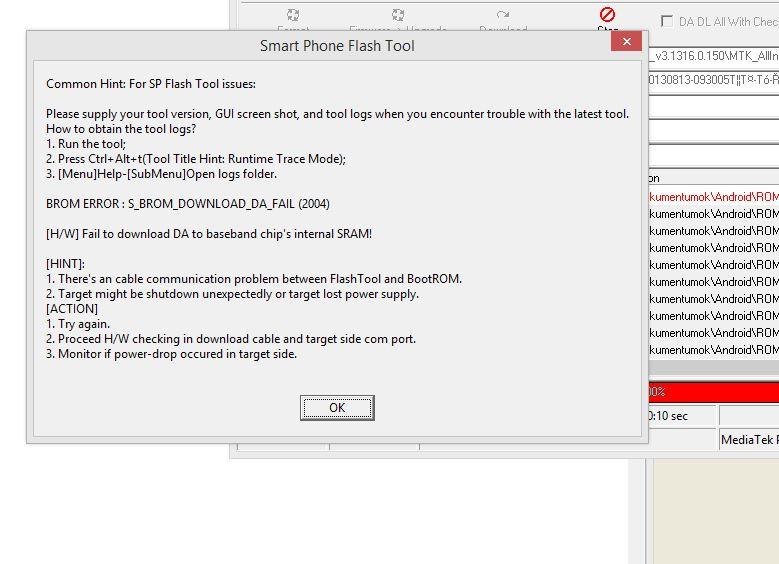
Task: Click the BROM ERROR S_BROM_DOWNLOAD_DA_FAIL (2004) line
Action: 188,204
